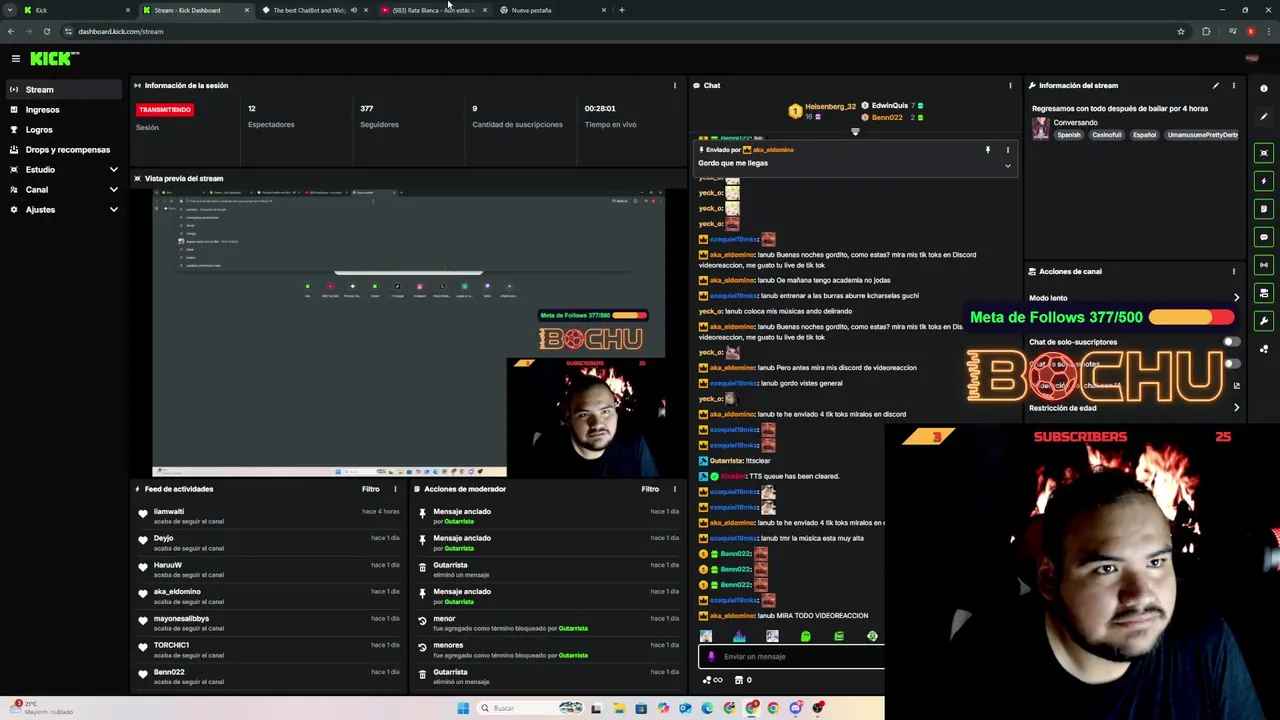The image size is (1280, 720).
Task: Click the UmamusumePrettyDerby tag
Action: (x=1202, y=135)
